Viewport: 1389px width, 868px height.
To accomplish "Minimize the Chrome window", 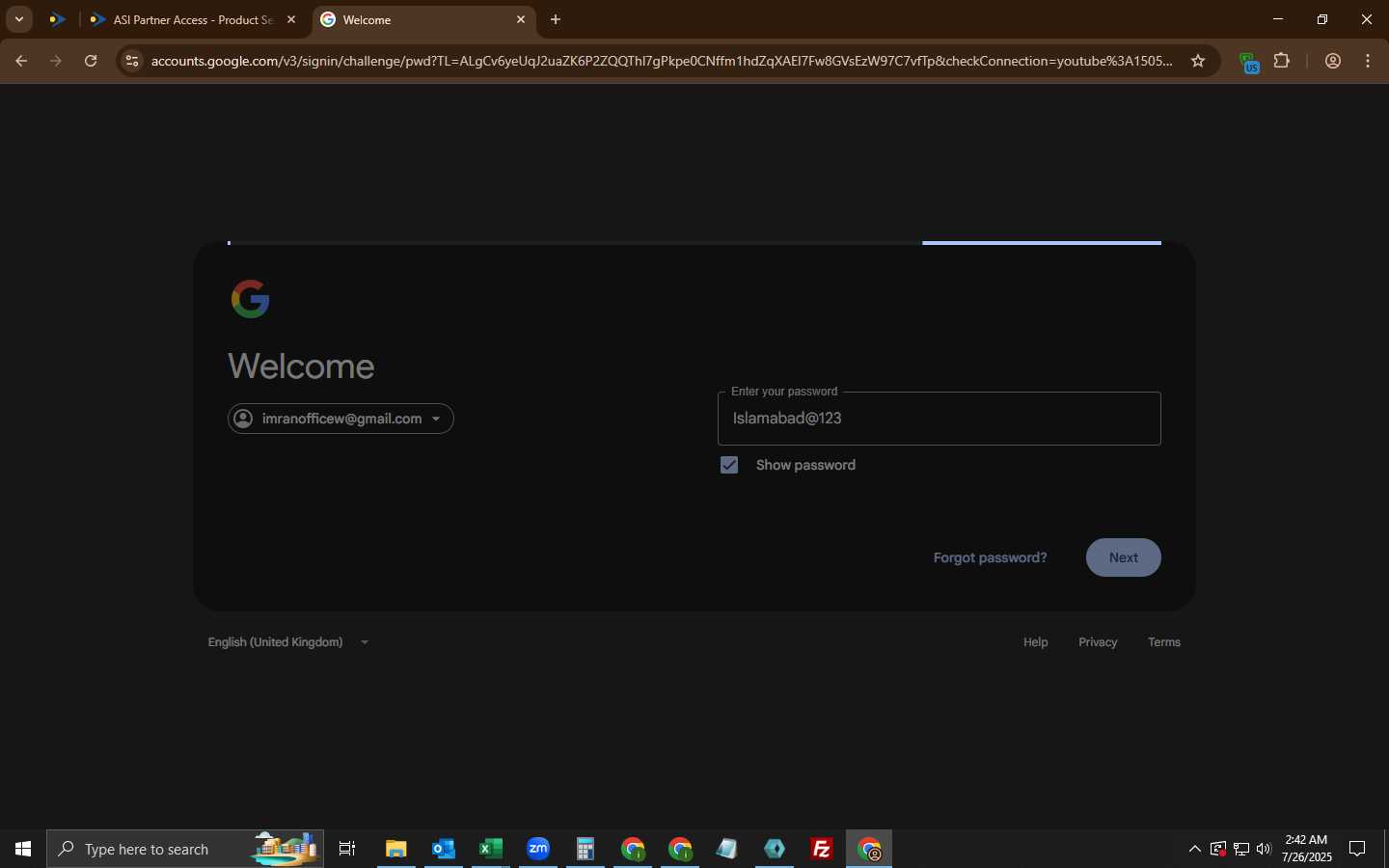I will tap(1278, 19).
